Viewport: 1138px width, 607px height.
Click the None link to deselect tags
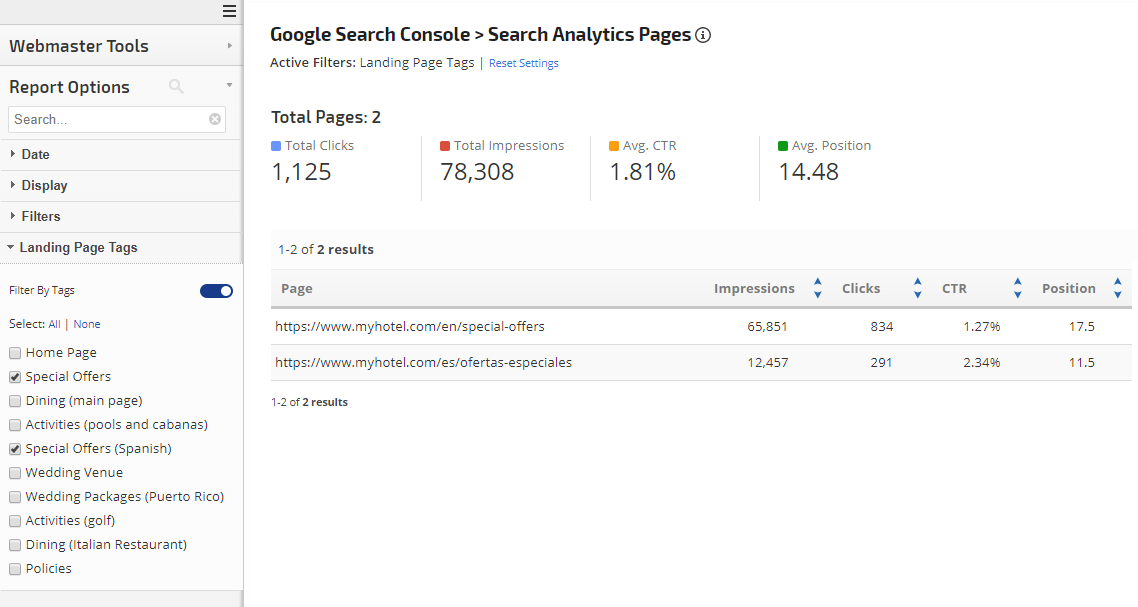point(87,324)
